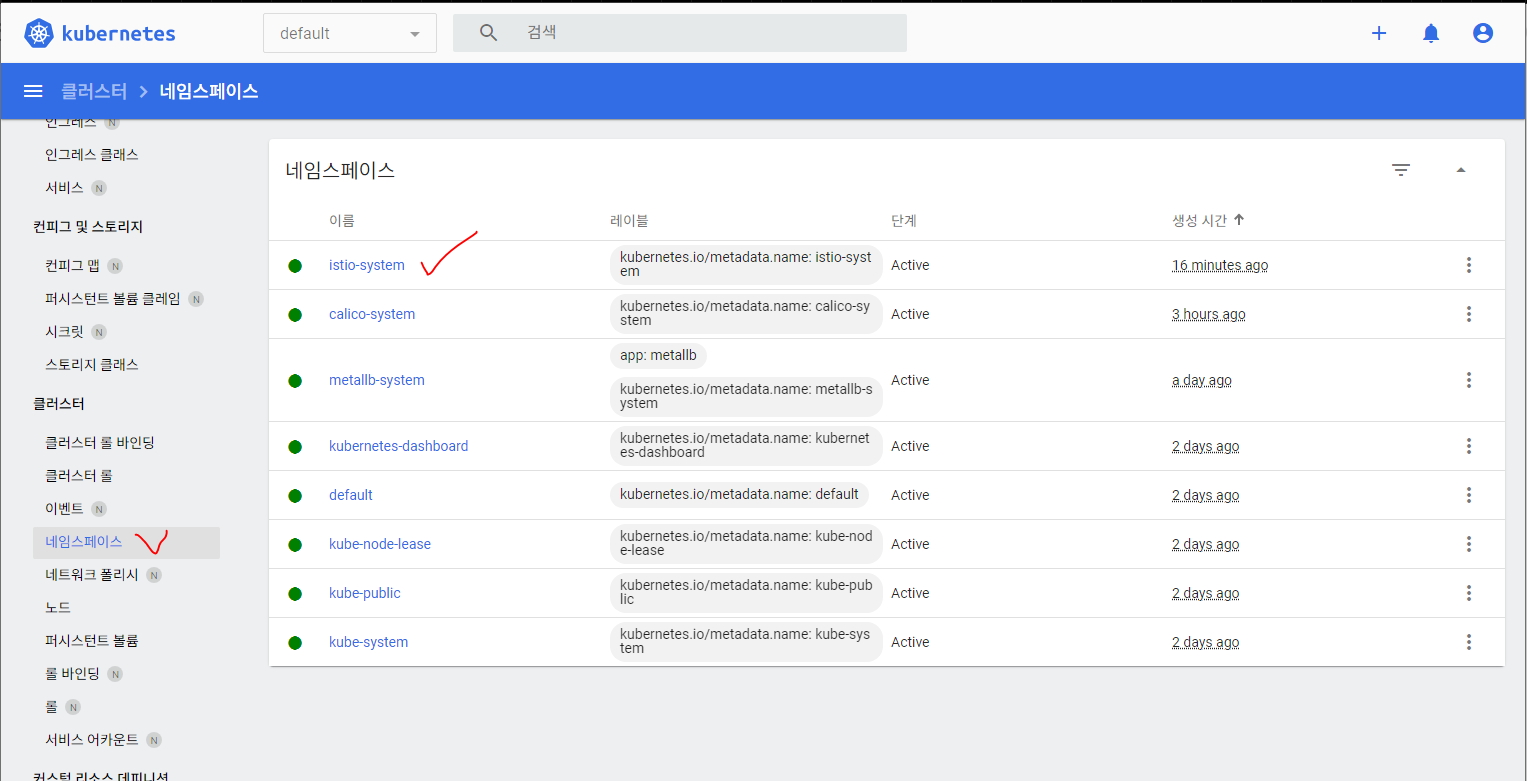Click the app: metallb label chip
This screenshot has height=781, width=1527.
point(658,356)
